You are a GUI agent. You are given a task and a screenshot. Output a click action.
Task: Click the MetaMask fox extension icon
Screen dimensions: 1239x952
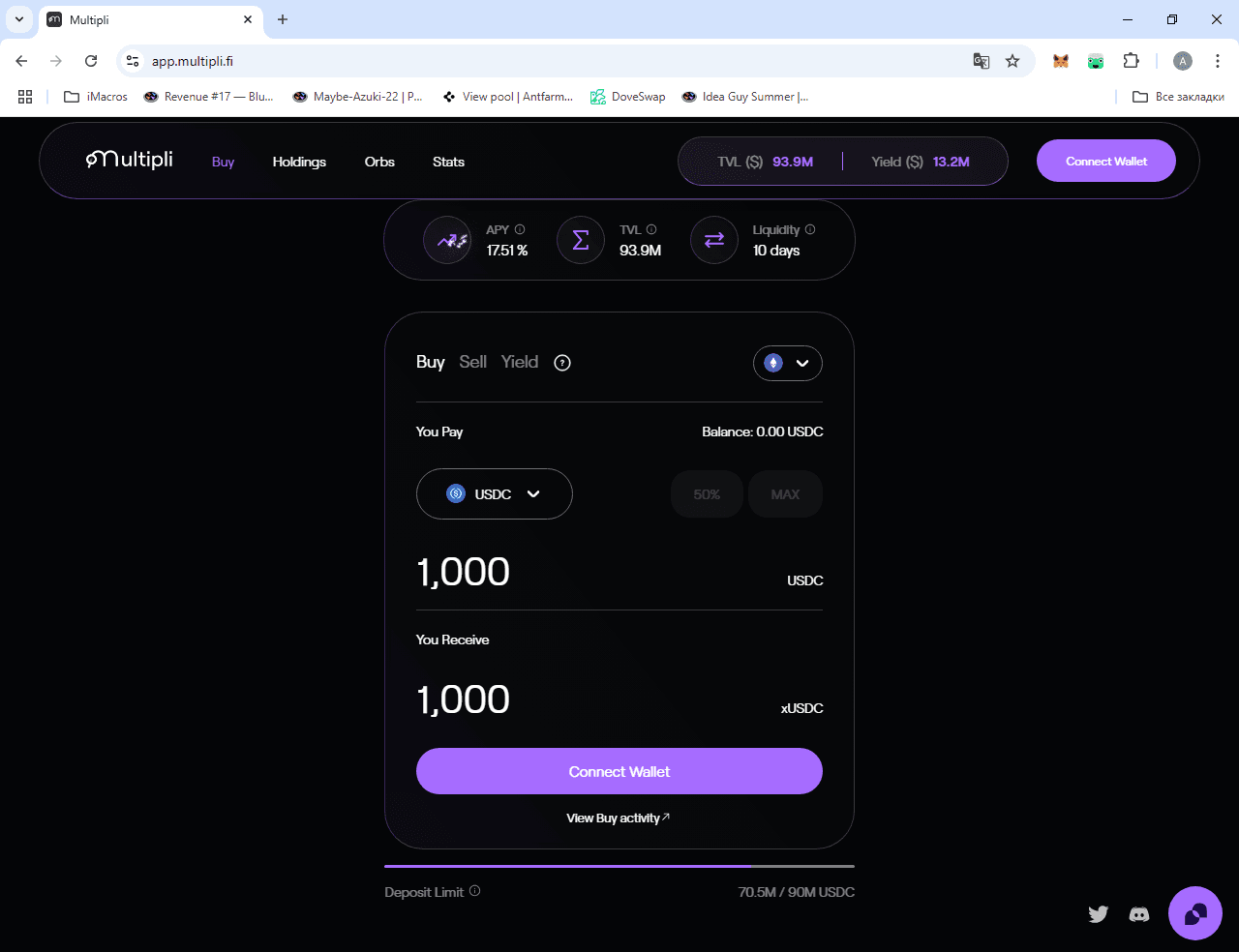point(1061,61)
